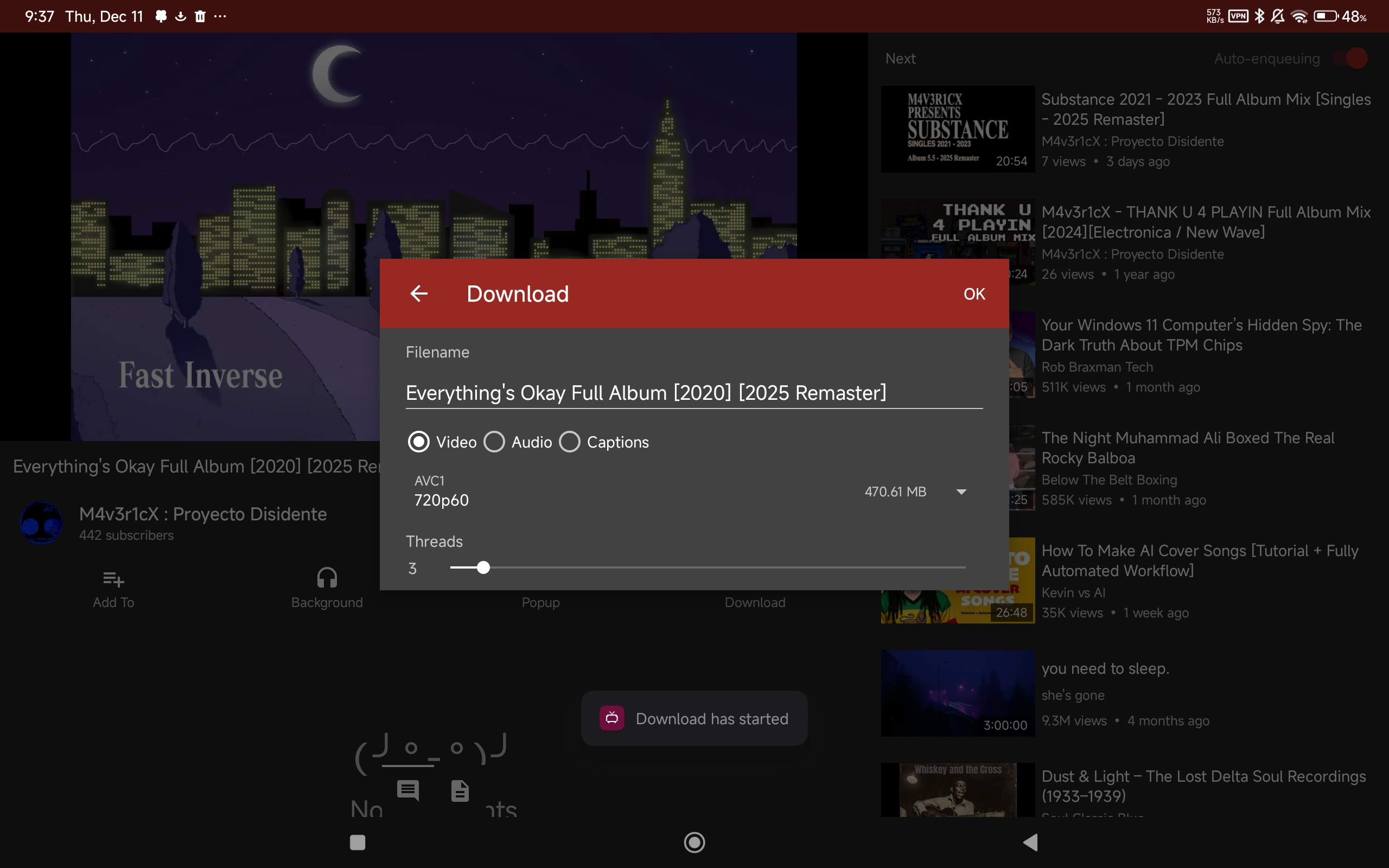Tap the Background headphones icon
Viewport: 1389px width, 868px height.
327,578
